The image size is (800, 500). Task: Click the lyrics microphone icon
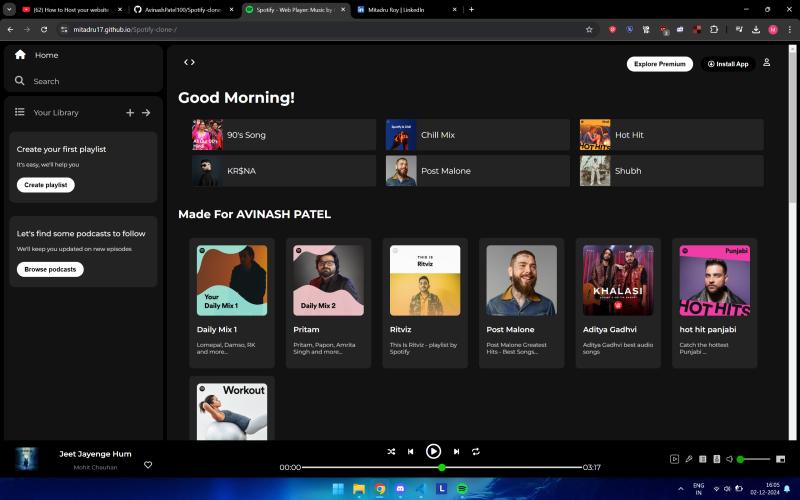(689, 459)
